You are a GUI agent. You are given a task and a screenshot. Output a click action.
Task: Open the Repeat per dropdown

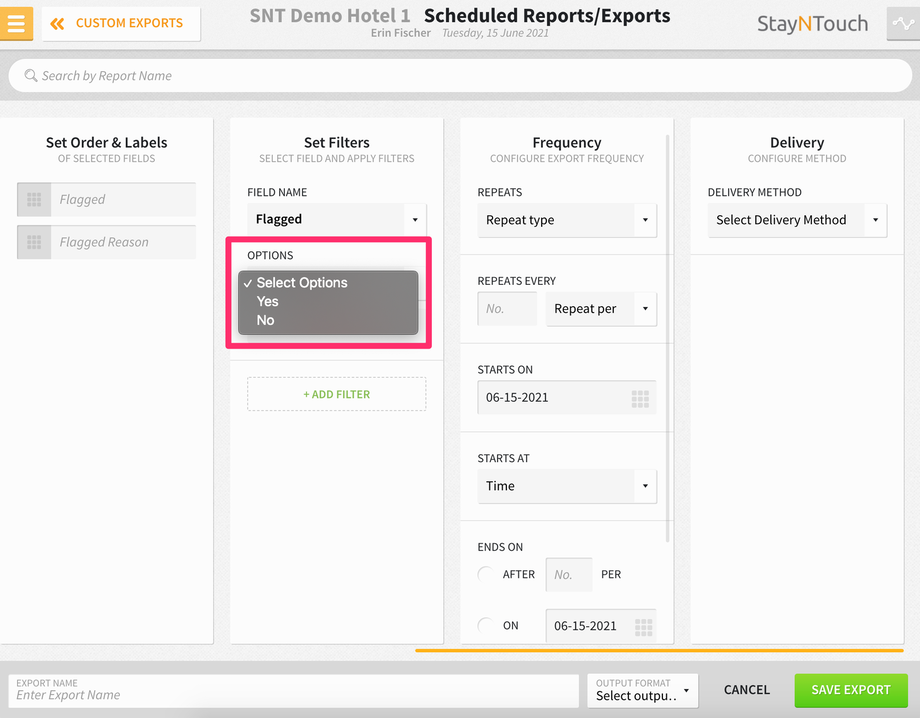pos(601,309)
